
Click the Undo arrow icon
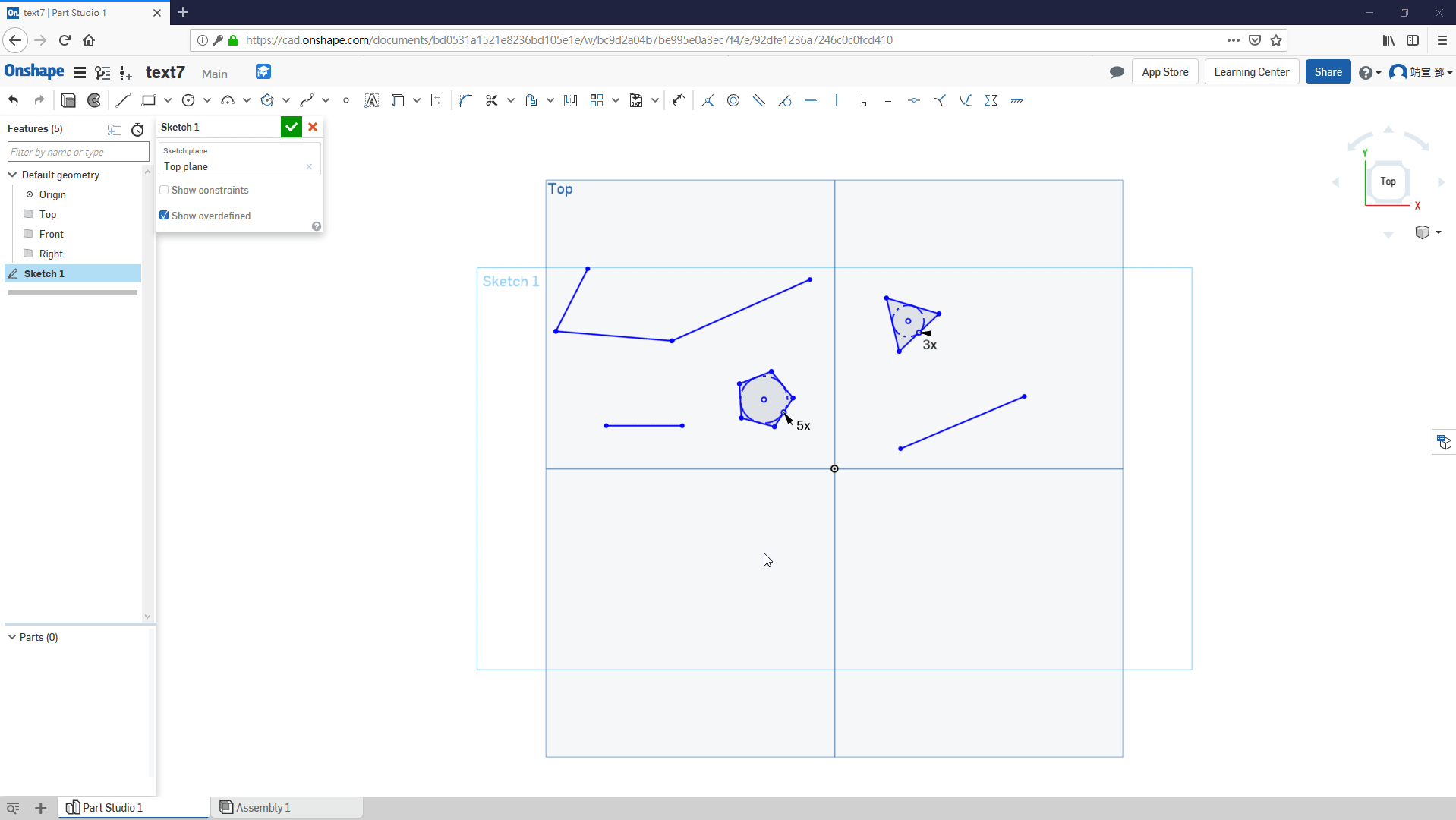(14, 100)
